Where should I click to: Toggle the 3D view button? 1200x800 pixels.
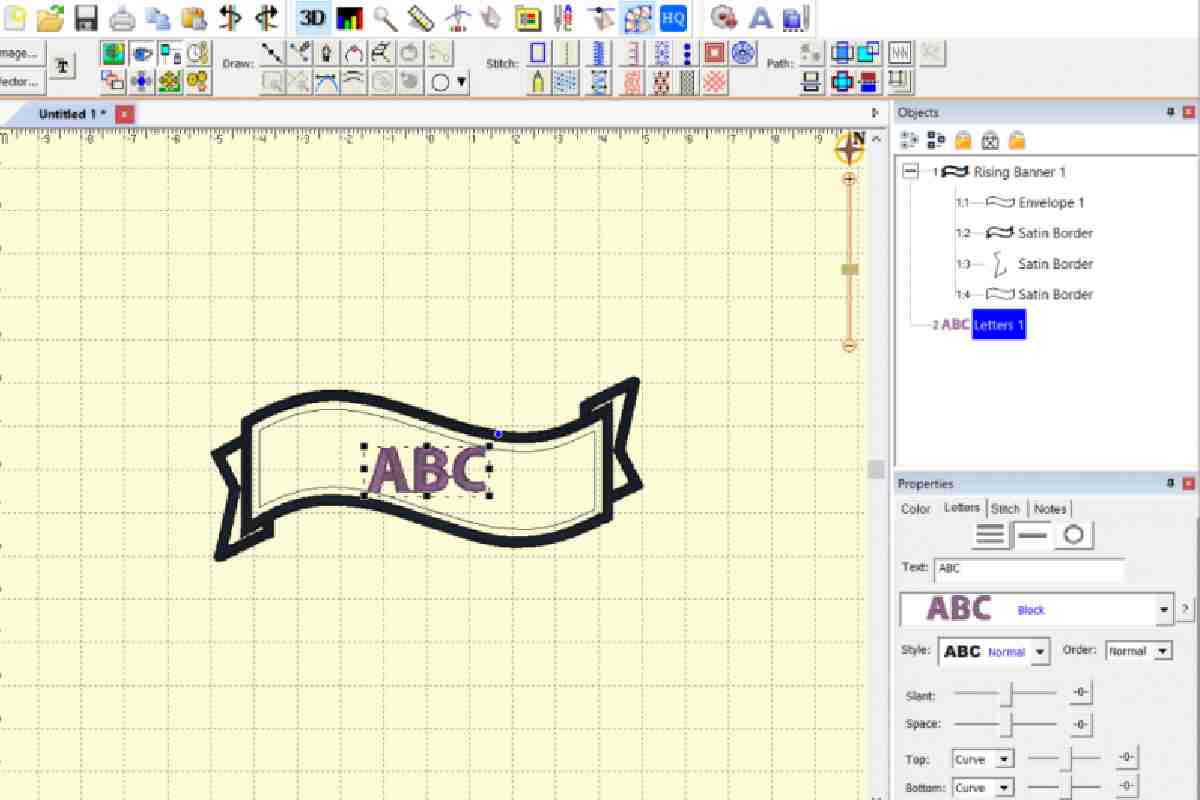coord(313,17)
